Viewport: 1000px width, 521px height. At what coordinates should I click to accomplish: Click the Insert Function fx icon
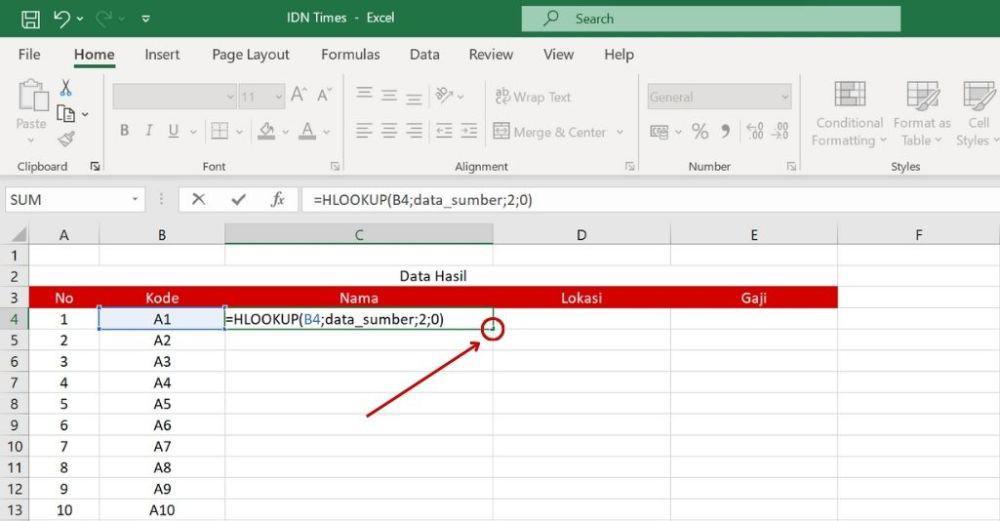(277, 200)
